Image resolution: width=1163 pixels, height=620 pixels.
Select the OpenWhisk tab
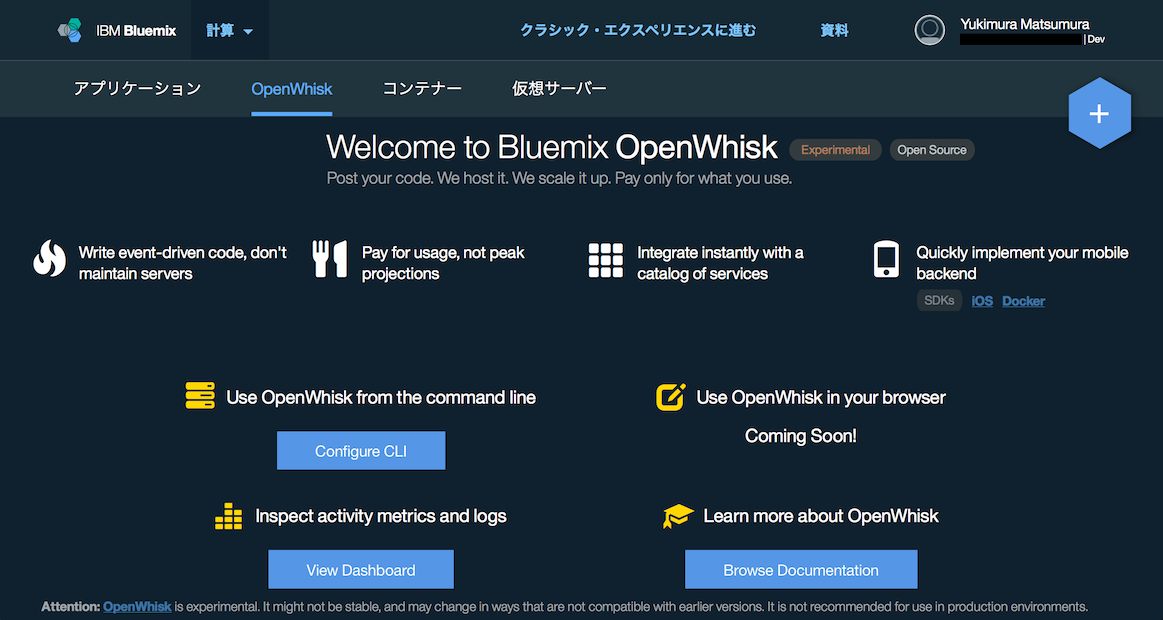(x=291, y=89)
